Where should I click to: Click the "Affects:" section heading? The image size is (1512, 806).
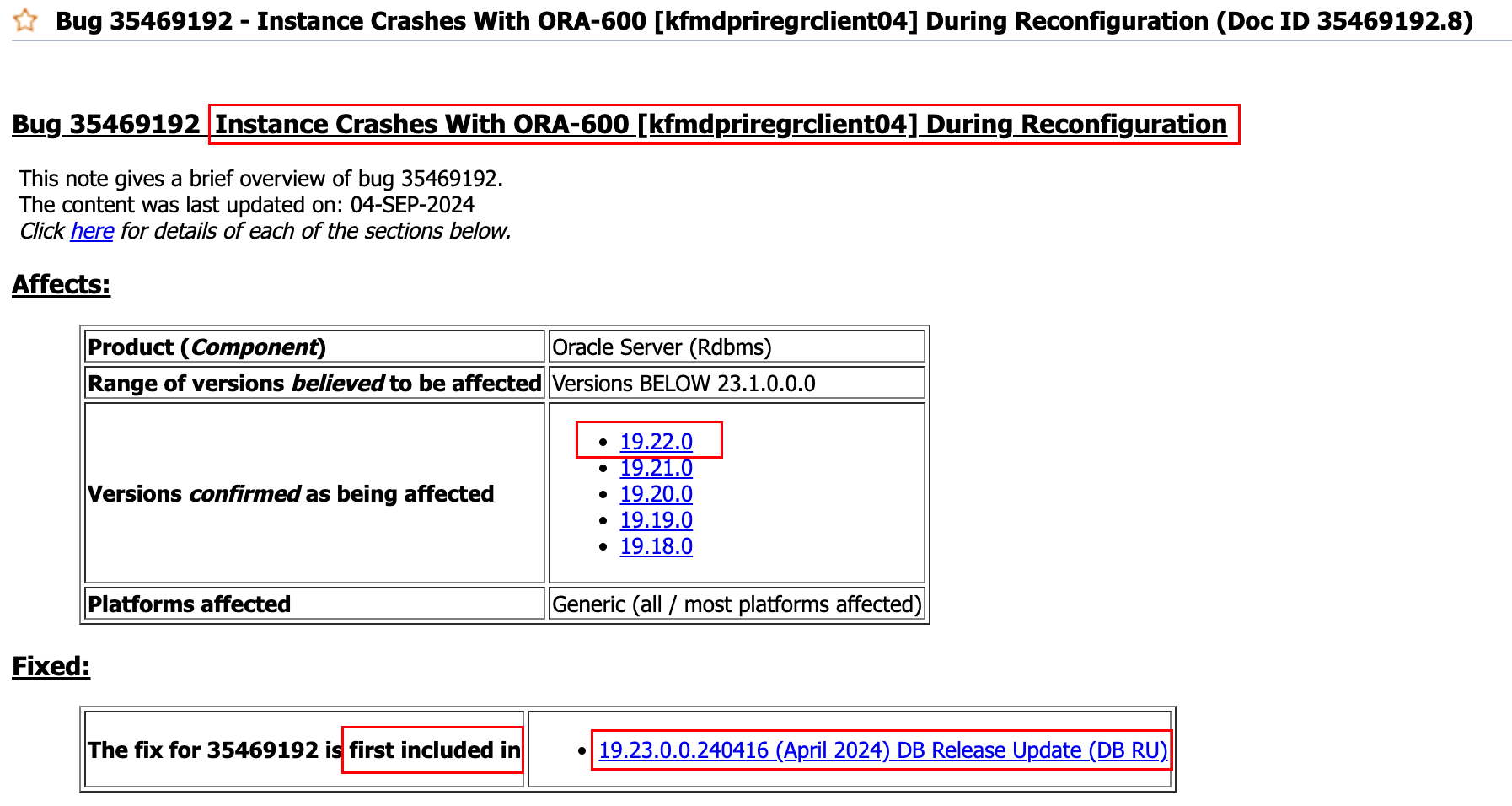[x=60, y=284]
